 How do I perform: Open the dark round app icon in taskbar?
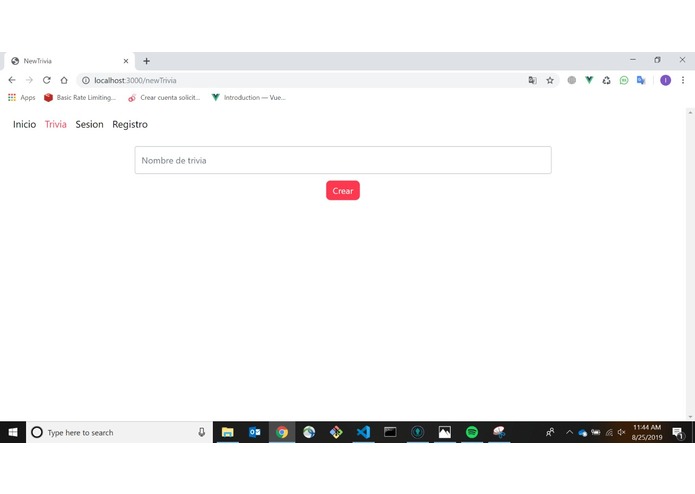pos(418,432)
